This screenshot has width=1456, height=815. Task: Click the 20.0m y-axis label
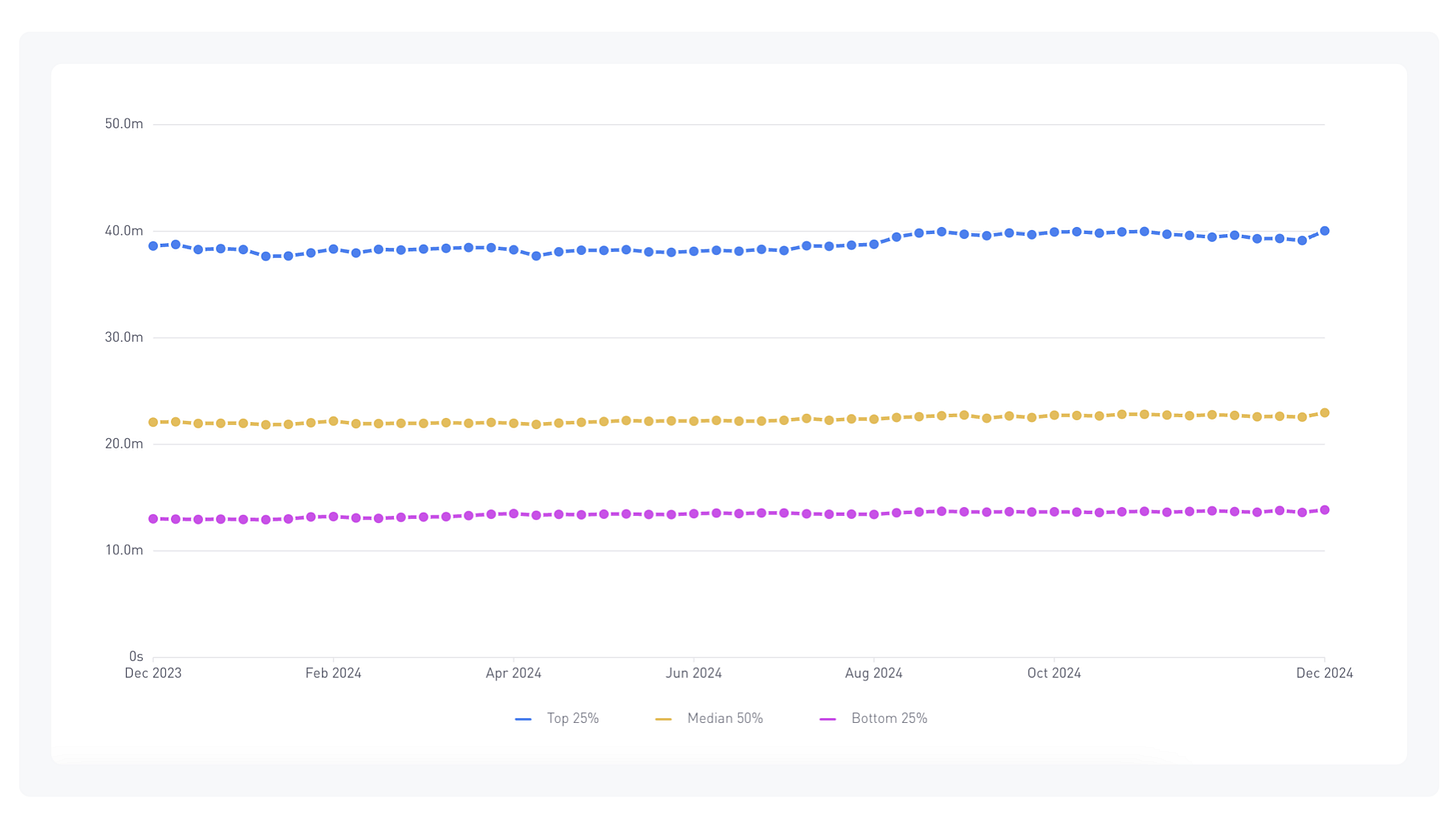pos(124,444)
